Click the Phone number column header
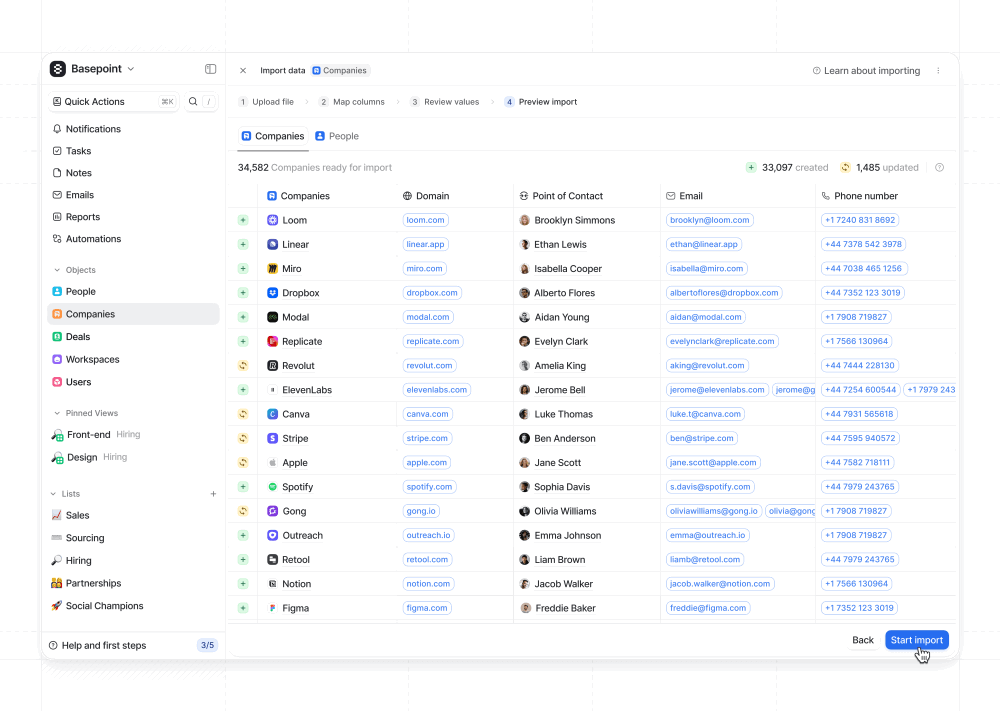 coord(859,196)
